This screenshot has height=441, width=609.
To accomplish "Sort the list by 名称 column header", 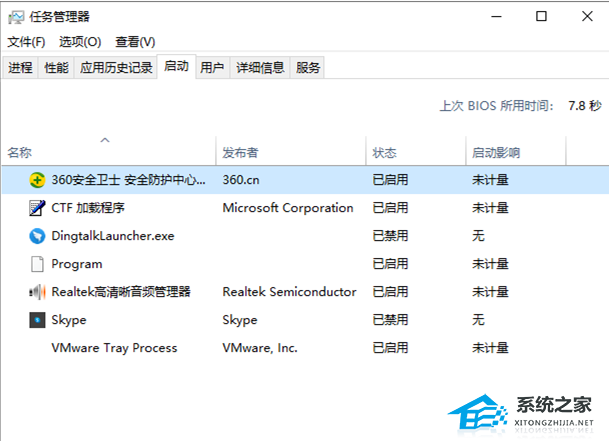I will [20, 153].
